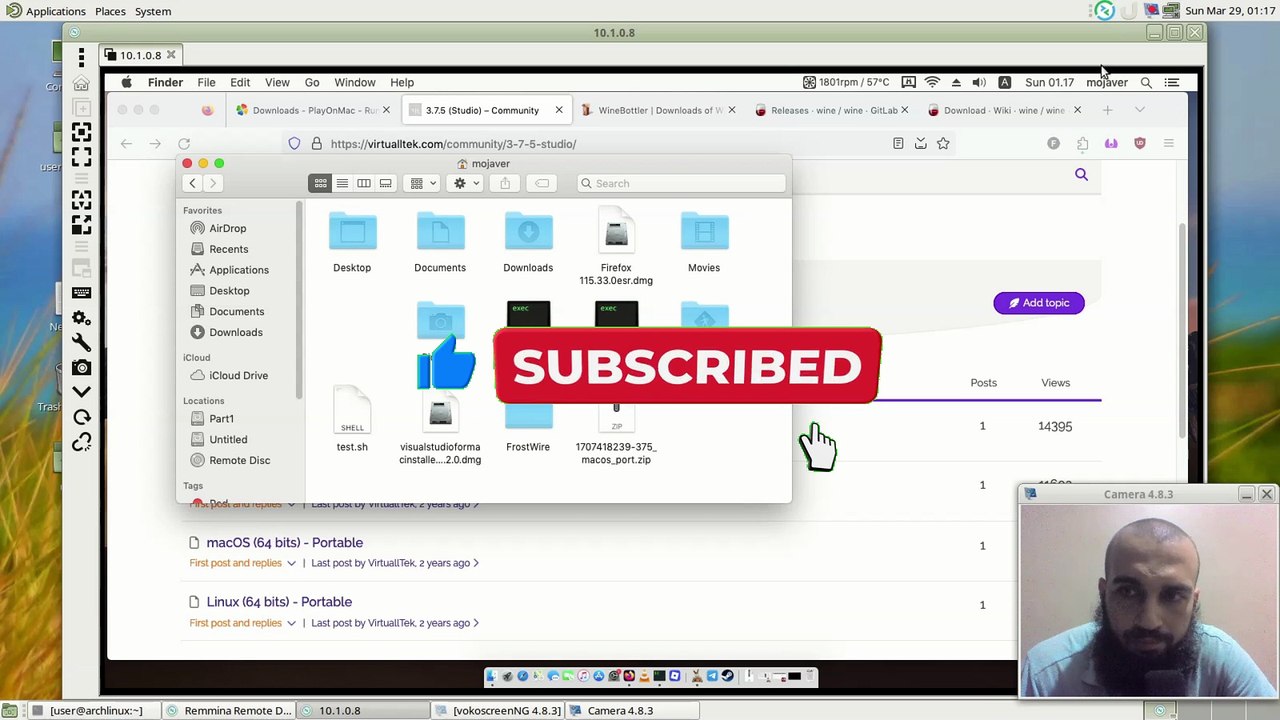Open the Help menu in macOS menu bar
Image resolution: width=1280 pixels, height=720 pixels.
[402, 82]
